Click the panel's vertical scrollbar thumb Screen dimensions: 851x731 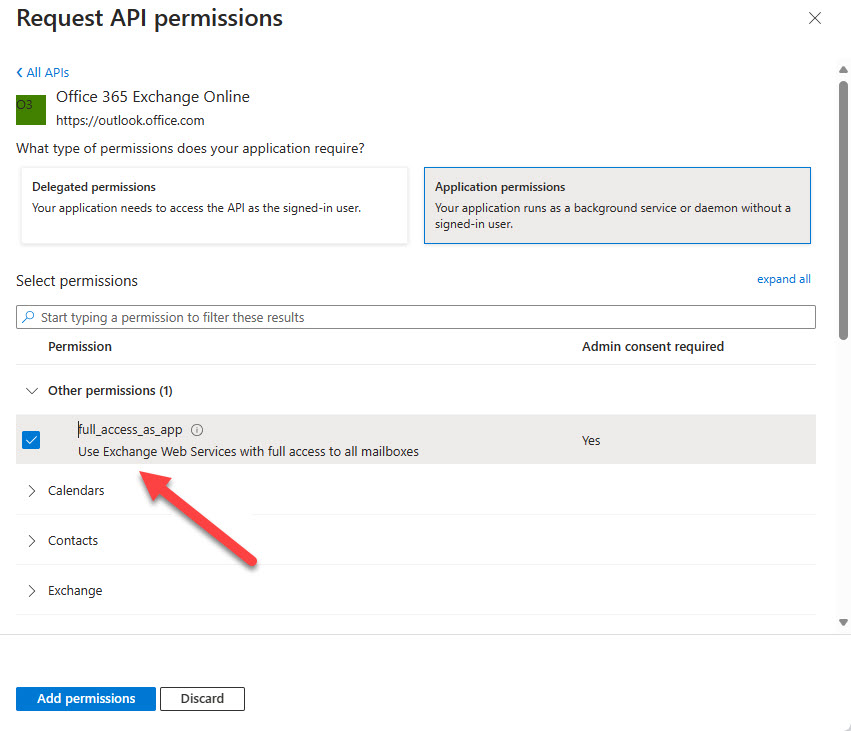843,211
